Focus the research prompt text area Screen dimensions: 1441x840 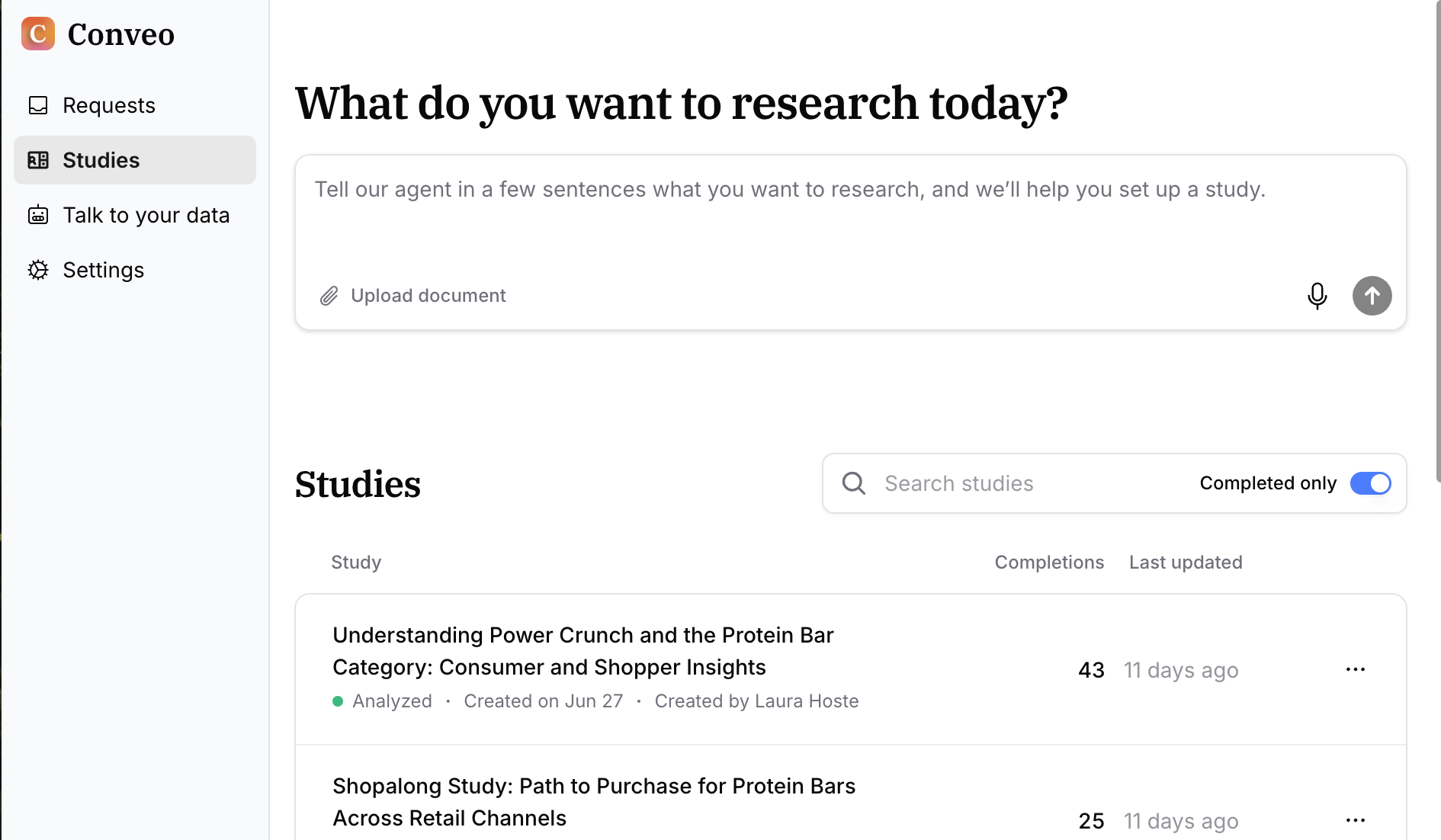click(x=850, y=221)
